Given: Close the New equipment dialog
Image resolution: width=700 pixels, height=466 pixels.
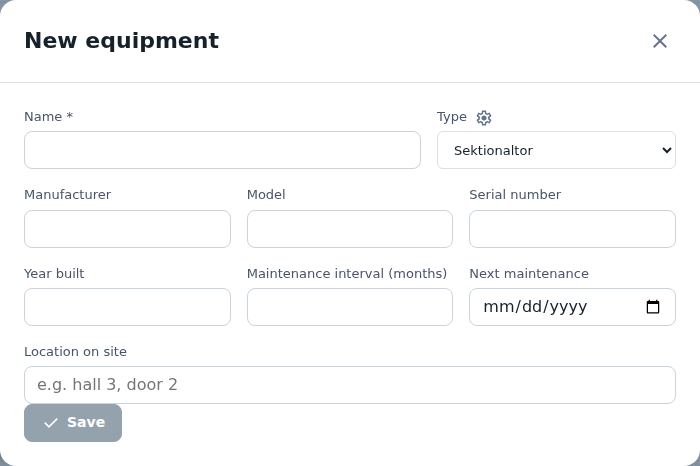Looking at the screenshot, I should pyautogui.click(x=660, y=41).
